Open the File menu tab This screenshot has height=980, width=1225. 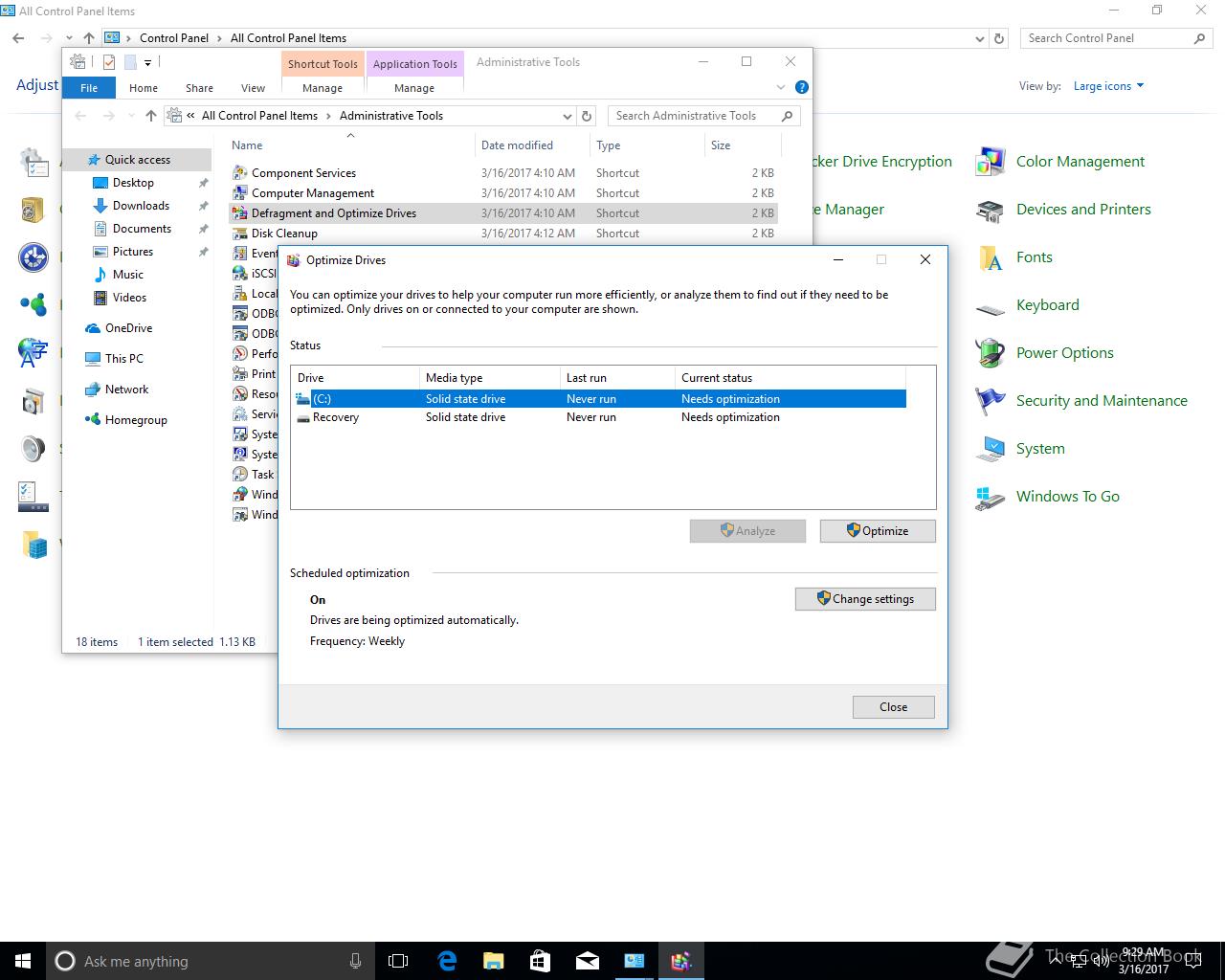point(89,88)
